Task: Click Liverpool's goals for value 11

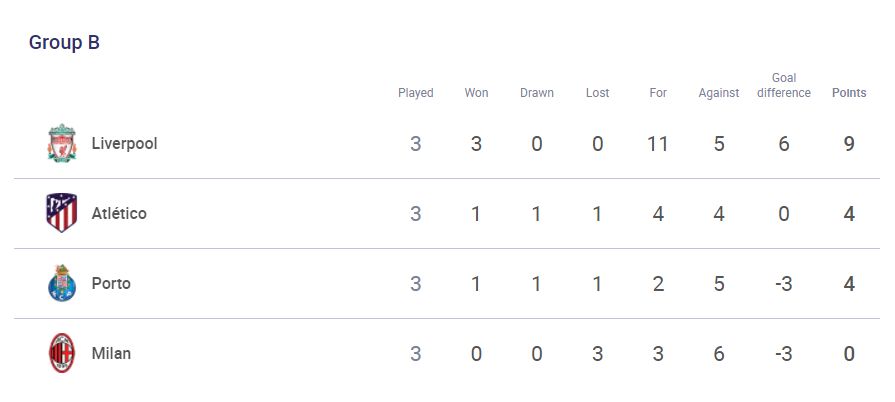Action: pos(658,144)
